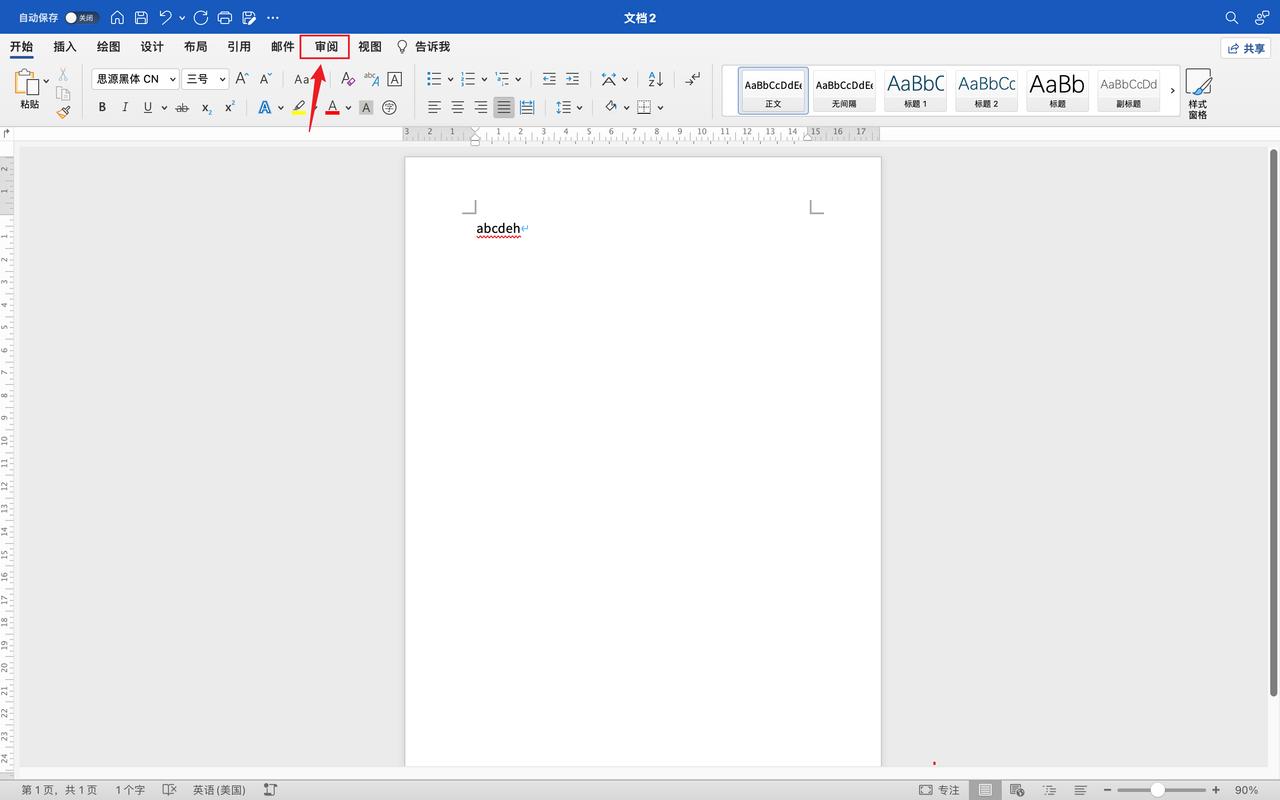Toggle the AutoSave switch
This screenshot has width=1280, height=800.
pos(81,18)
